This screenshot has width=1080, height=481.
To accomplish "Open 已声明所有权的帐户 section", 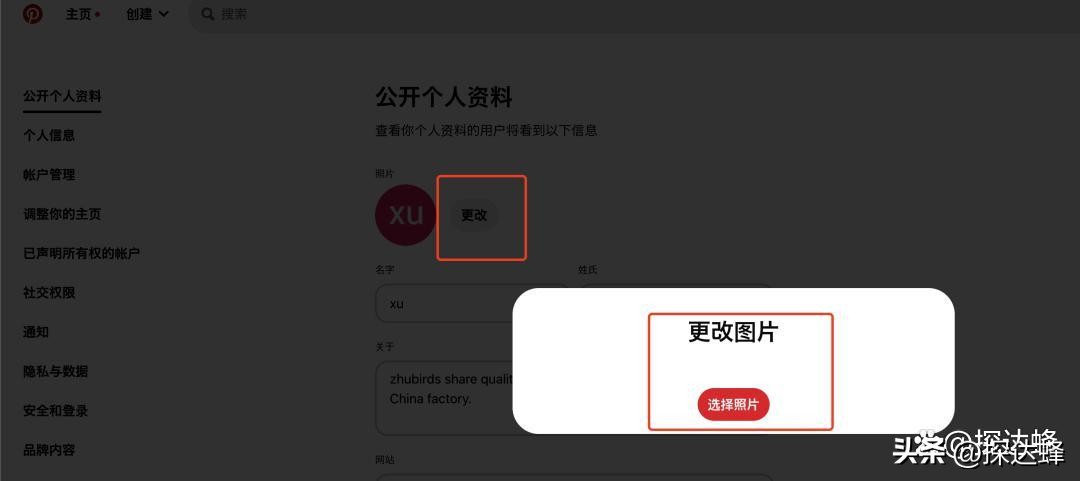I will 81,254.
